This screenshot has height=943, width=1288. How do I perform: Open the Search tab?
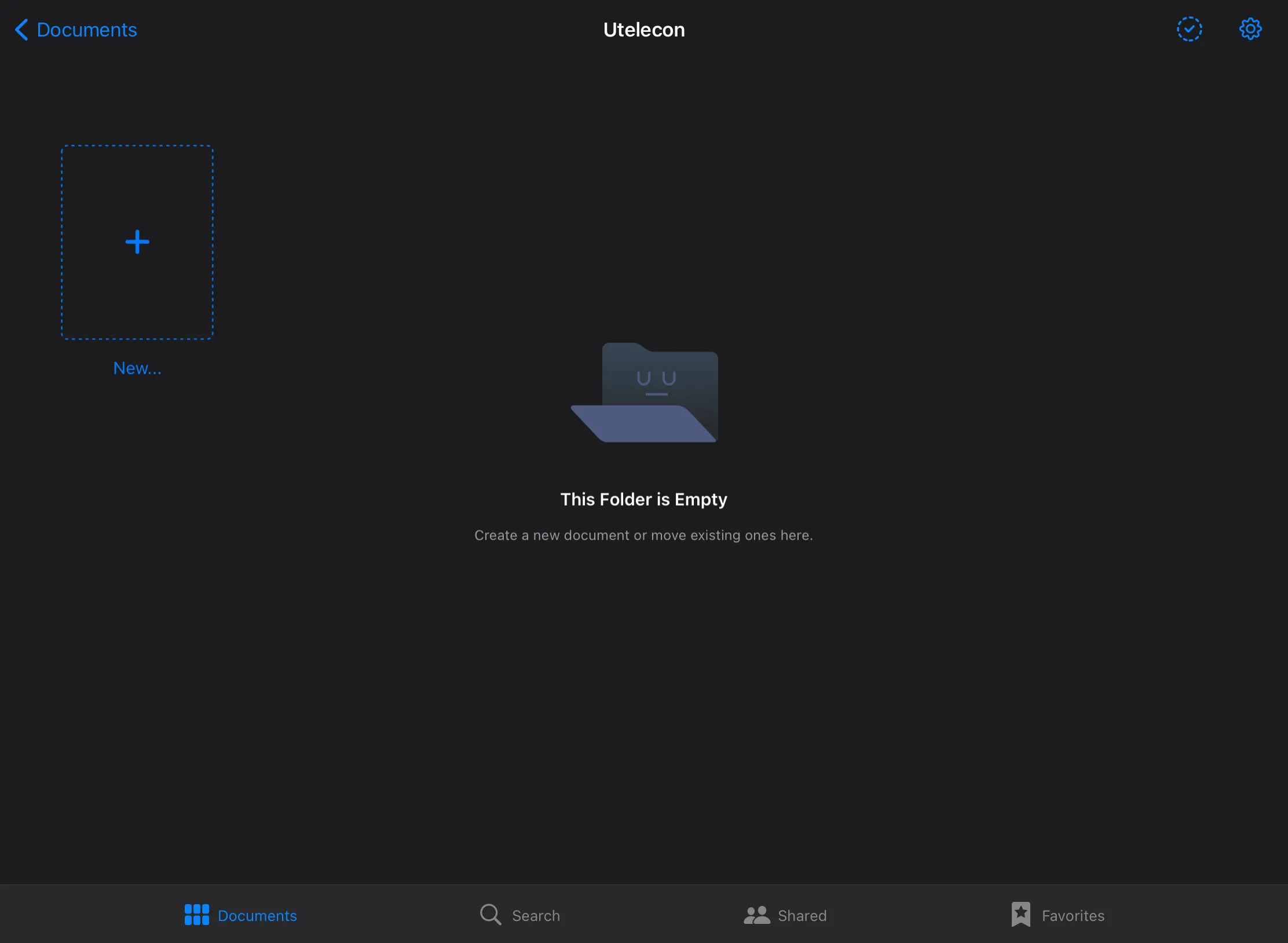536,916
